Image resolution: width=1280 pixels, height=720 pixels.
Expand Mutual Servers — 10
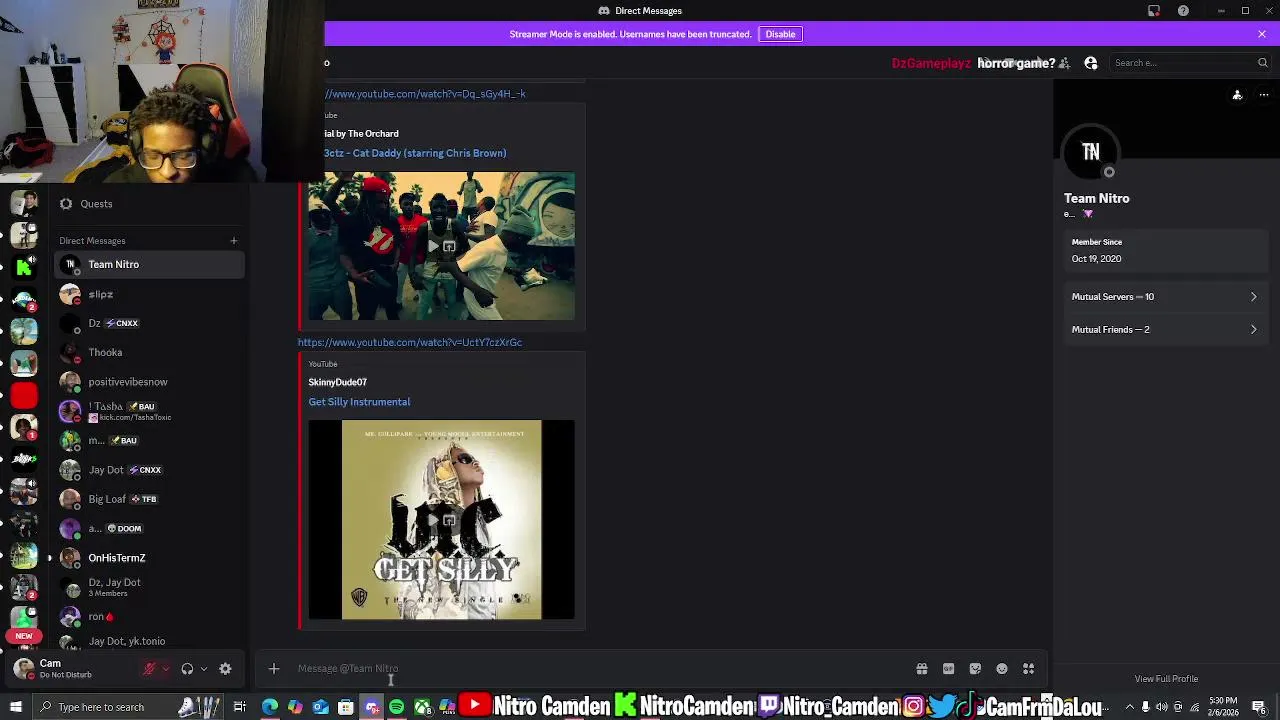[1165, 297]
